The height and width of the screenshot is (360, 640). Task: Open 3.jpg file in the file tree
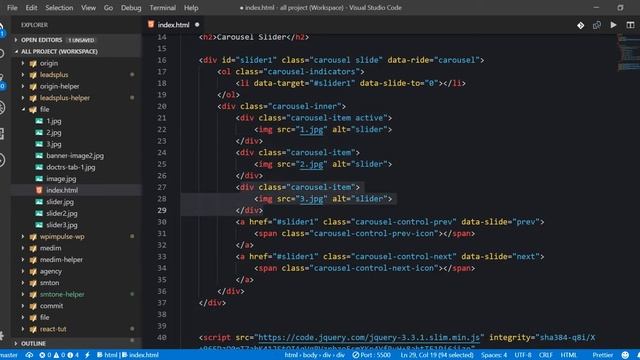53,144
